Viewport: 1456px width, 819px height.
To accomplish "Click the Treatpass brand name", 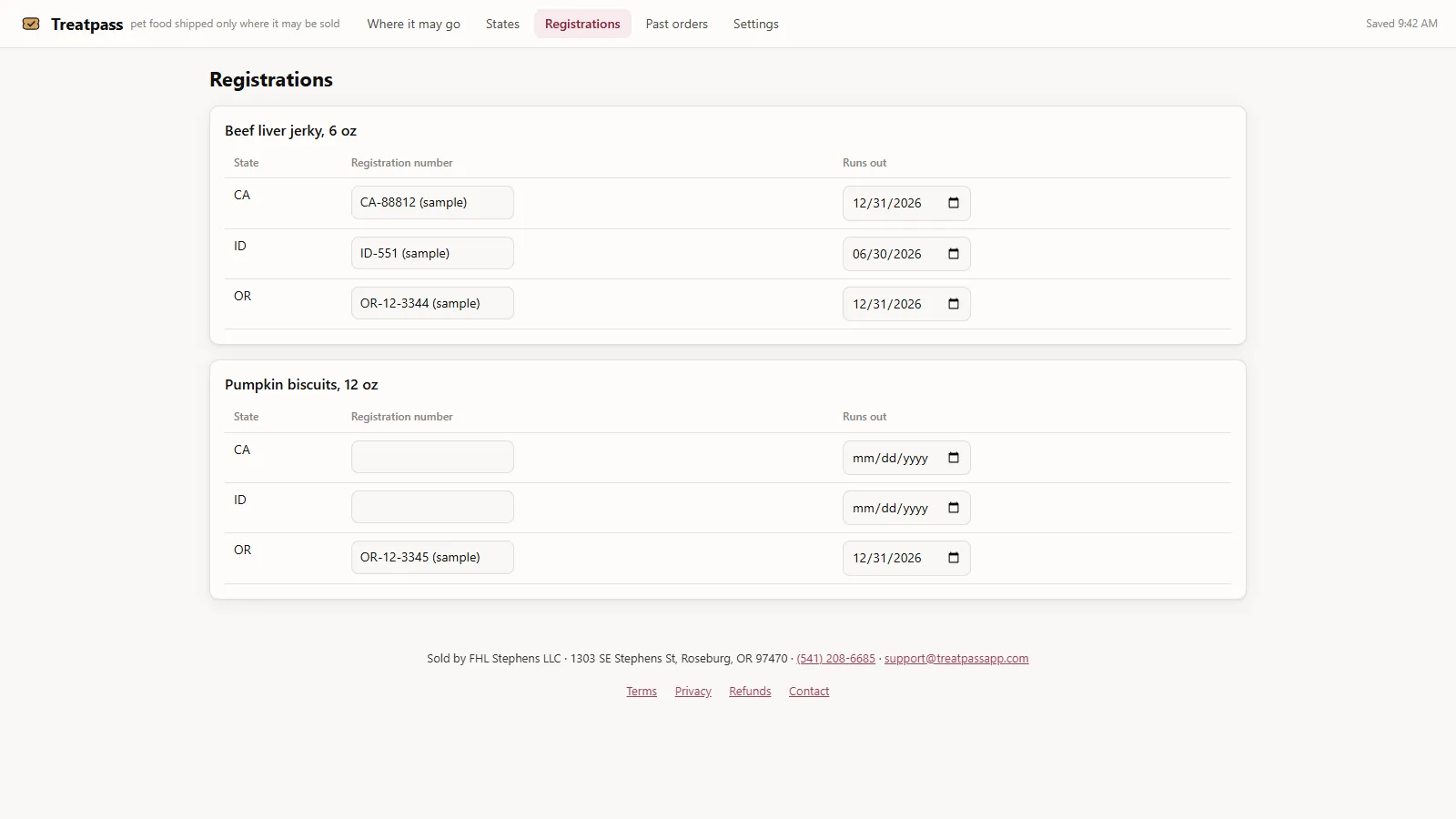I will [86, 25].
